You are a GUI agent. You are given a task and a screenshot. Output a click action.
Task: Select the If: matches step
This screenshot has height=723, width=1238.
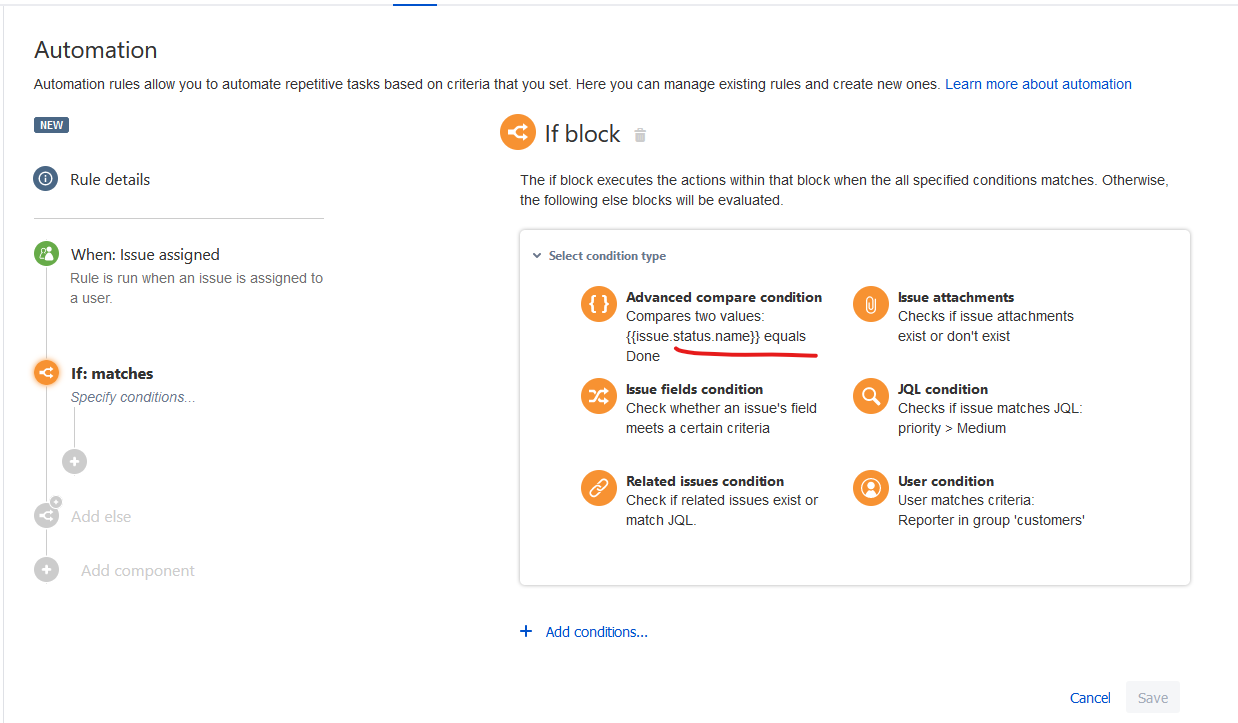click(x=112, y=374)
